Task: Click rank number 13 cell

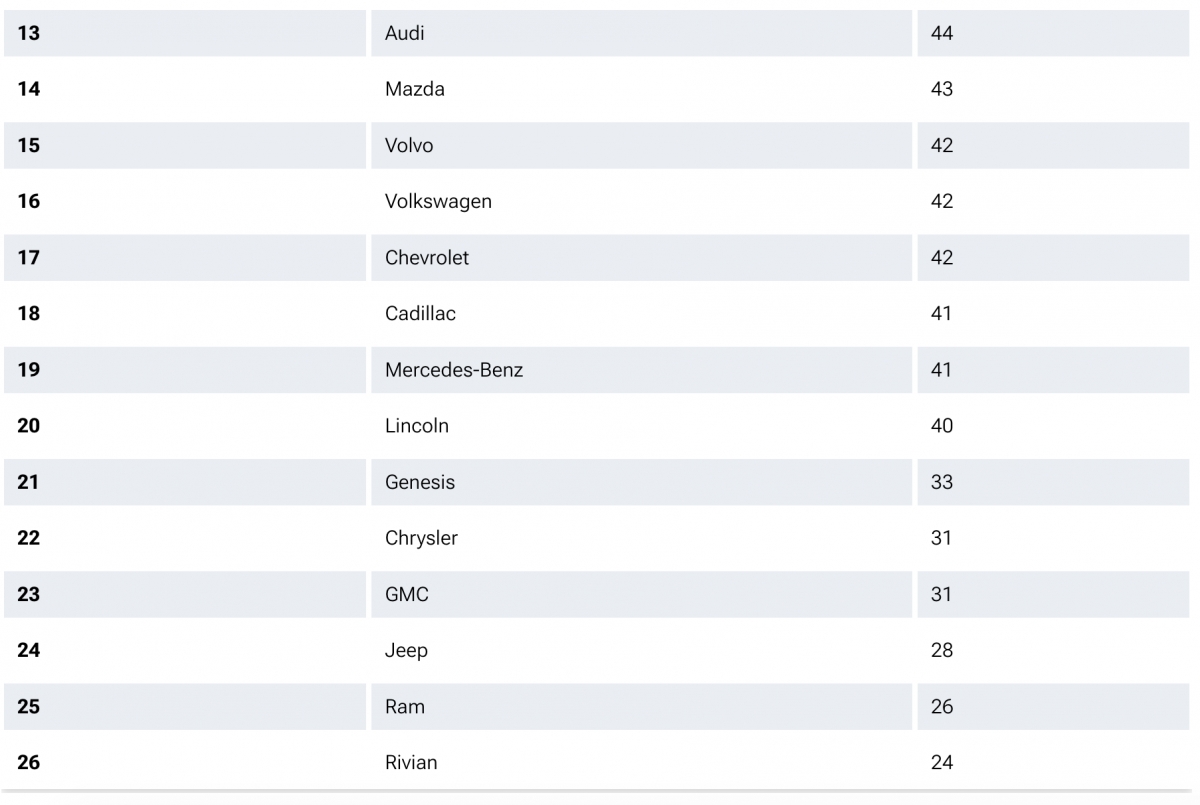Action: click(29, 33)
